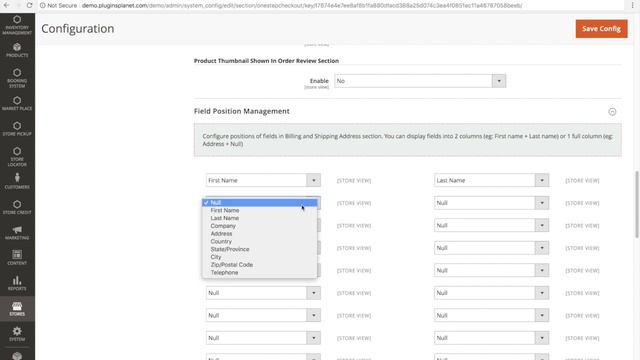Open Stores sidebar menu
640x360 pixels.
pyautogui.click(x=17, y=309)
